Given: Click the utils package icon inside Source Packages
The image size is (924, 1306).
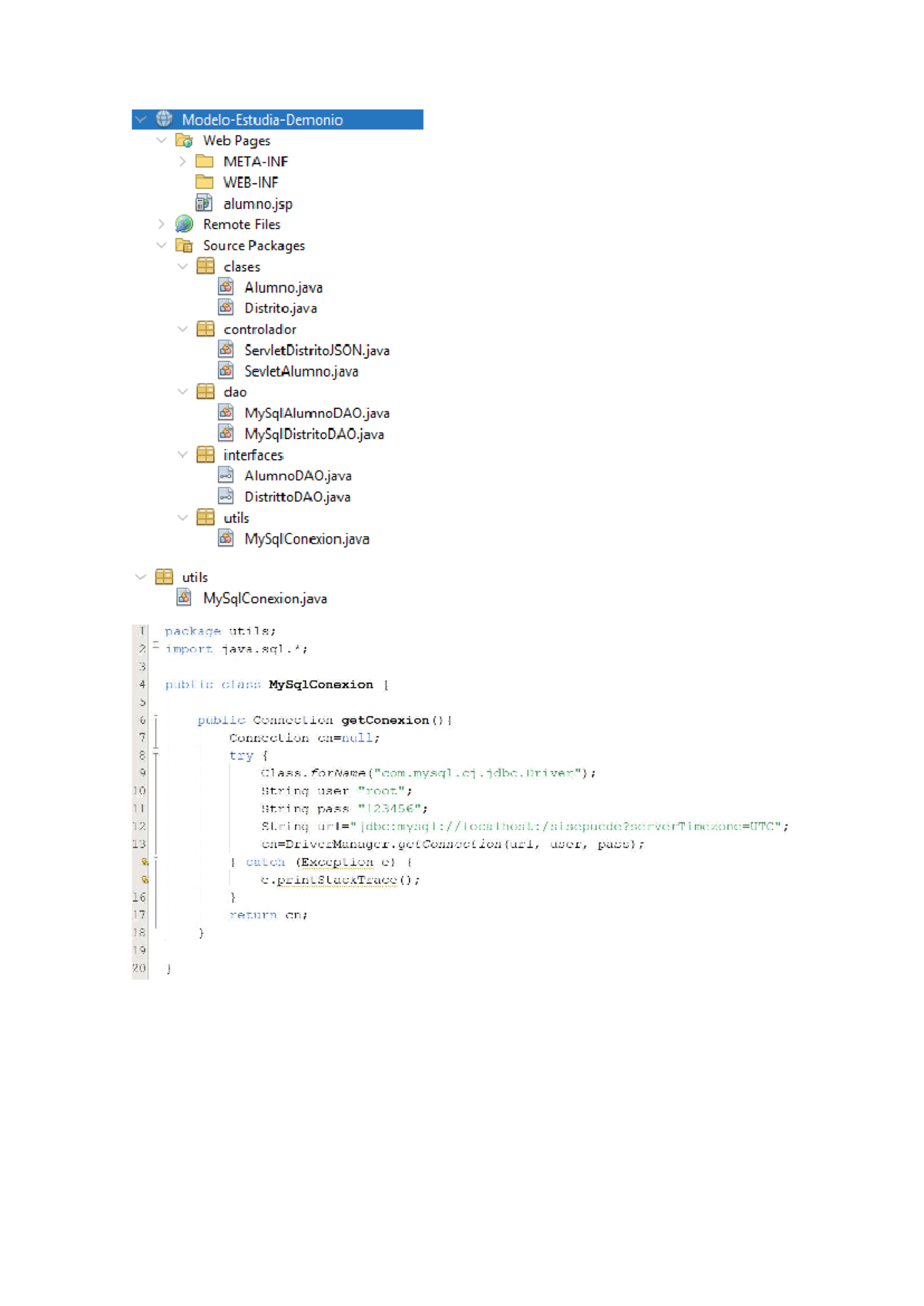Looking at the screenshot, I should coord(206,517).
